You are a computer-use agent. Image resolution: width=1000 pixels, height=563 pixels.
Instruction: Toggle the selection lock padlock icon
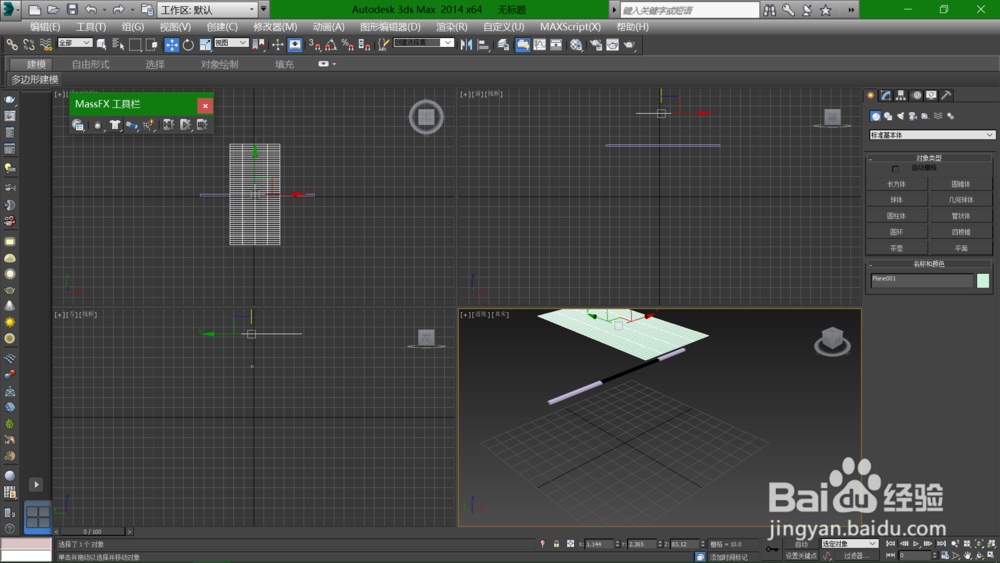(556, 544)
